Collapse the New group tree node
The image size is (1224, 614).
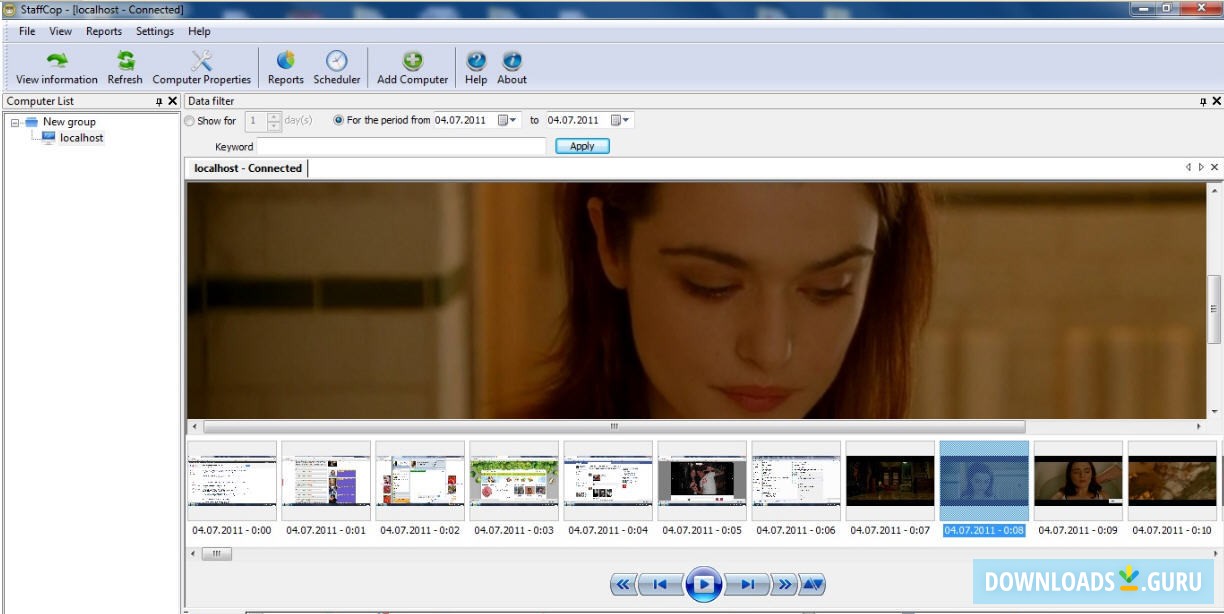(x=15, y=122)
